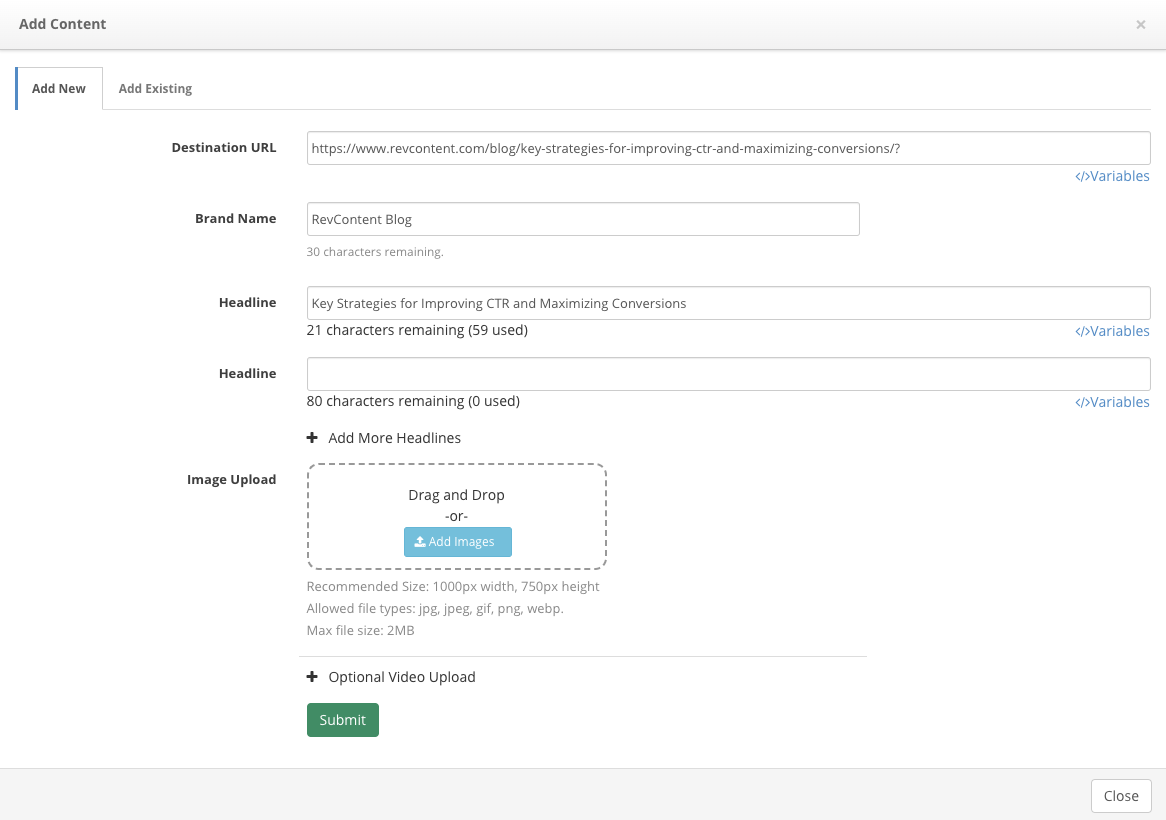Image resolution: width=1166 pixels, height=820 pixels.
Task: Focus the Brand Name text field
Action: coord(582,219)
